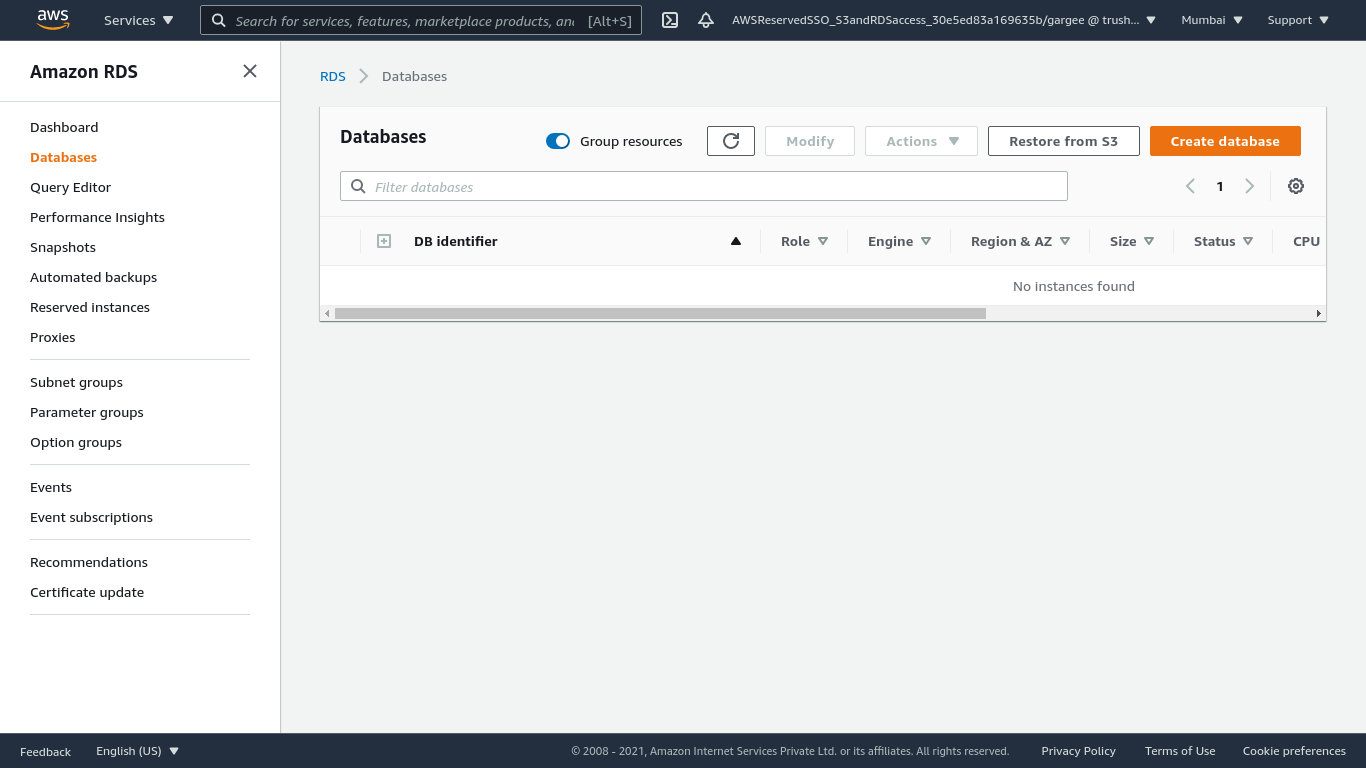This screenshot has width=1366, height=768.
Task: Click page number 1
Action: pos(1220,186)
